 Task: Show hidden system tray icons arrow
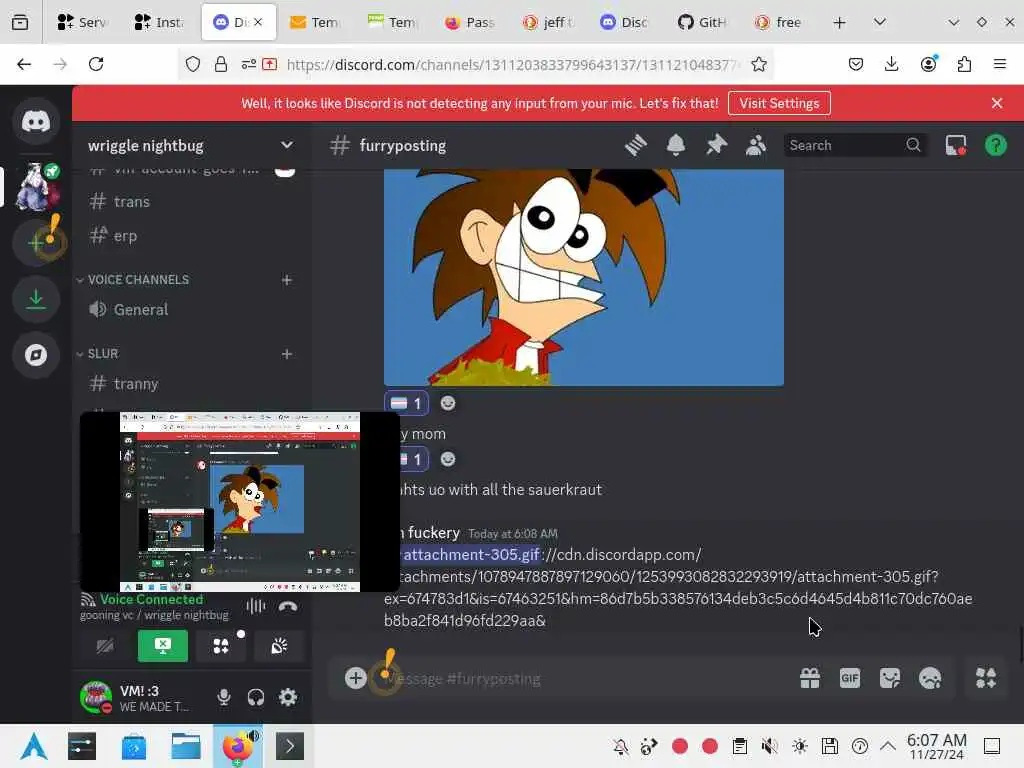point(887,746)
